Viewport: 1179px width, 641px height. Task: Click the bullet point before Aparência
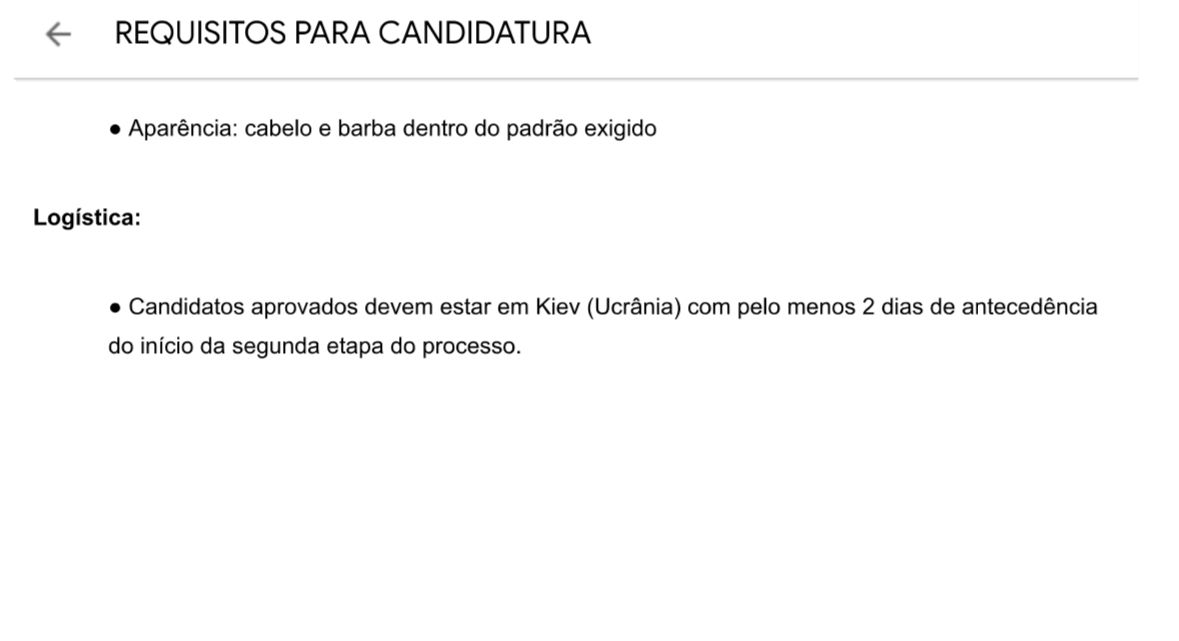point(115,128)
